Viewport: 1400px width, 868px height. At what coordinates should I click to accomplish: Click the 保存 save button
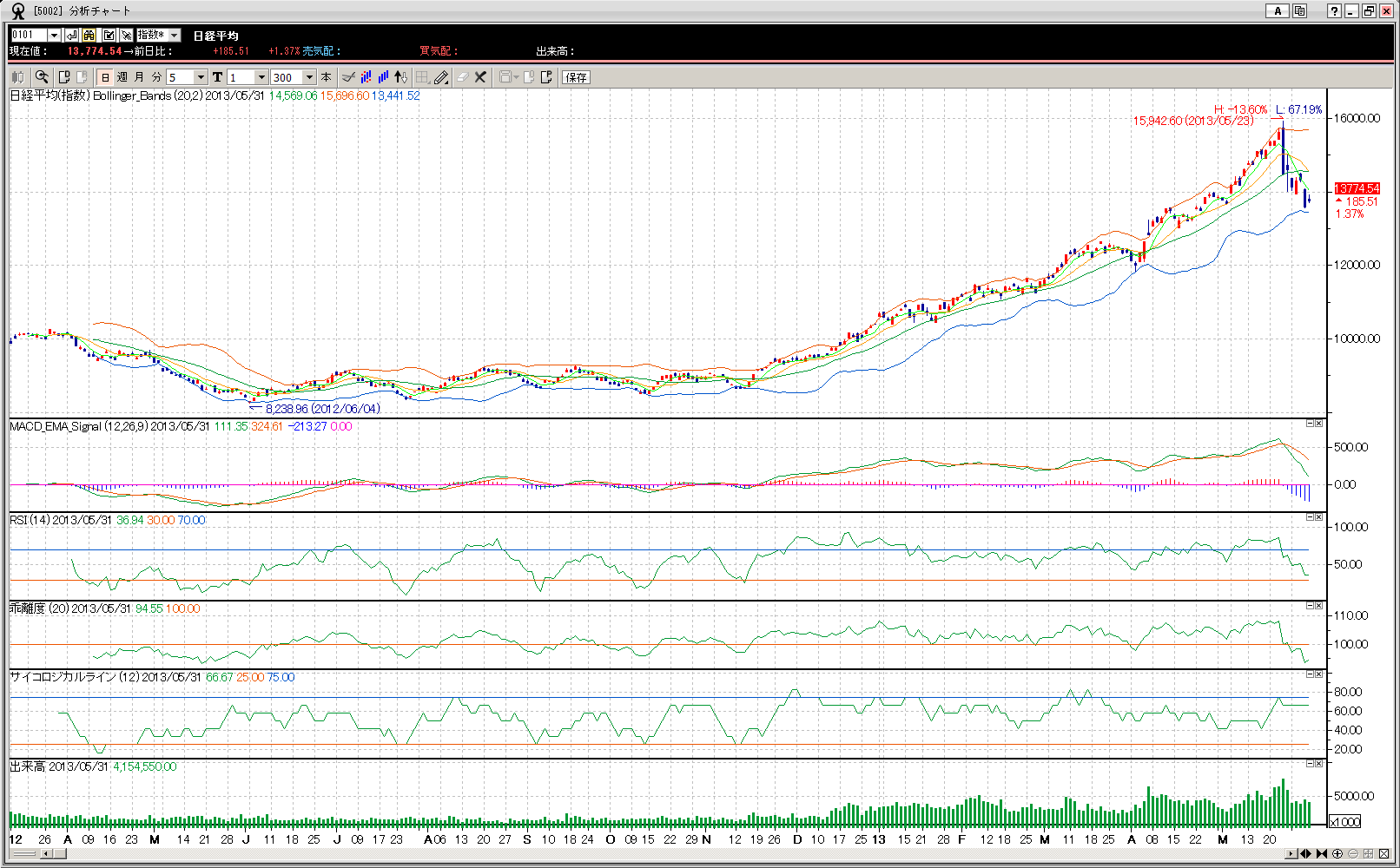coord(576,77)
